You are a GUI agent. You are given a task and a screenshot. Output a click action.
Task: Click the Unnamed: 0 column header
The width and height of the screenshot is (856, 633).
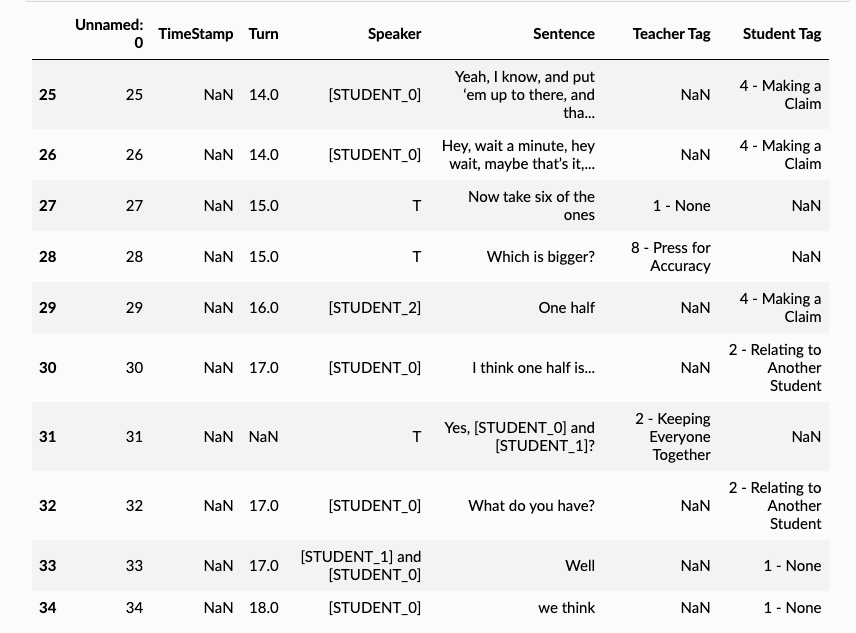tap(109, 33)
